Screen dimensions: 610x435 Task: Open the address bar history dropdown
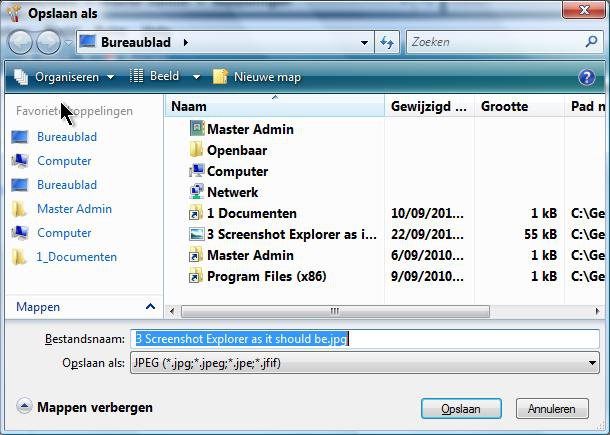point(364,42)
